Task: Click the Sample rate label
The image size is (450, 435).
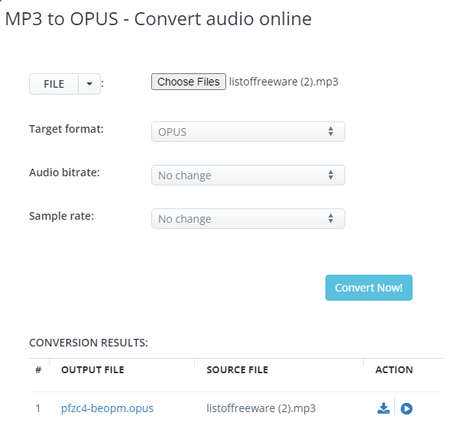Action: tap(61, 216)
